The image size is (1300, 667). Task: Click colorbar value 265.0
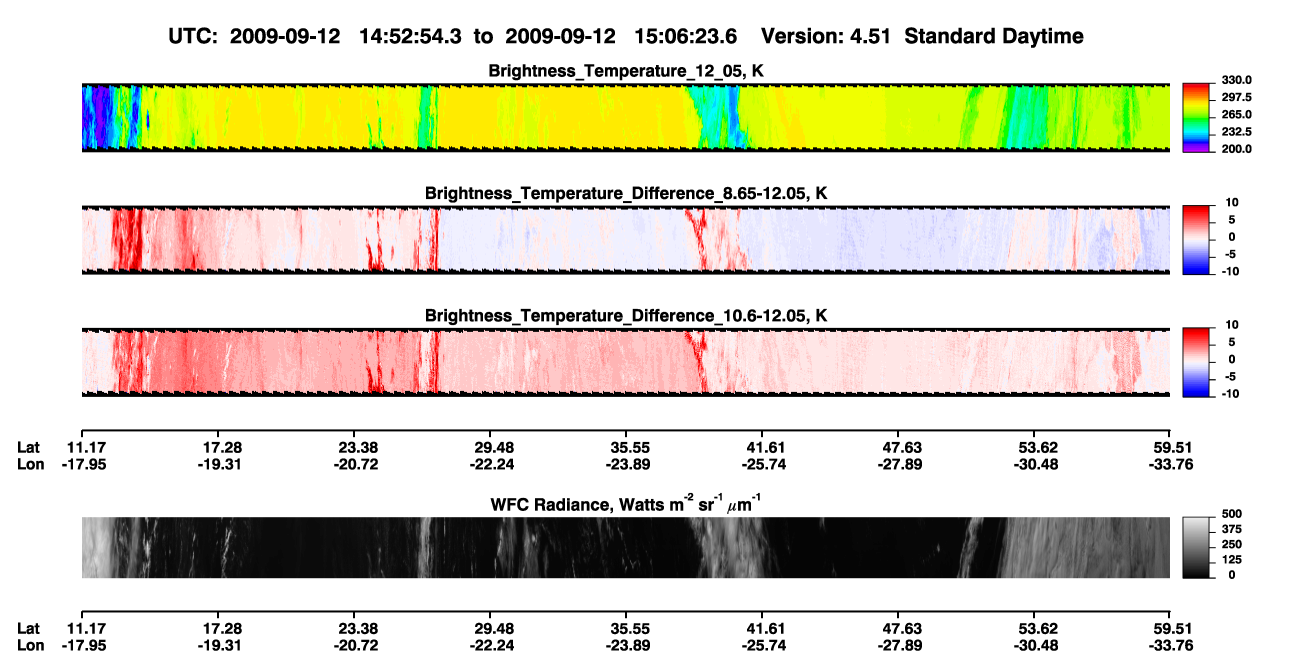(x=1235, y=115)
